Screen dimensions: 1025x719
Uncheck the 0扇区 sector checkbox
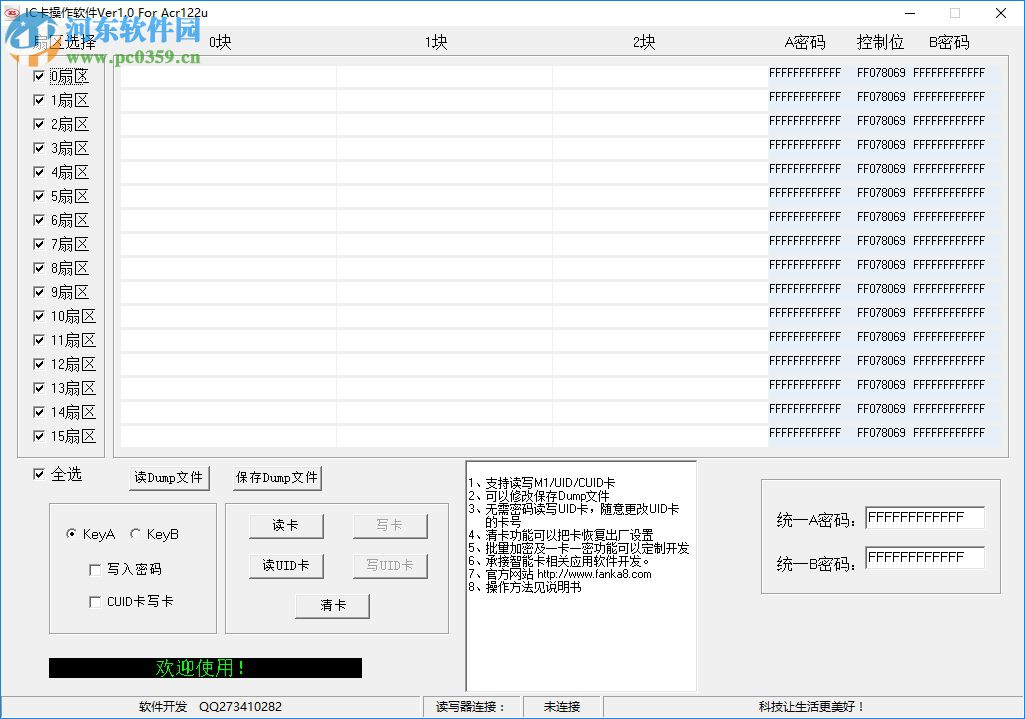pos(38,76)
